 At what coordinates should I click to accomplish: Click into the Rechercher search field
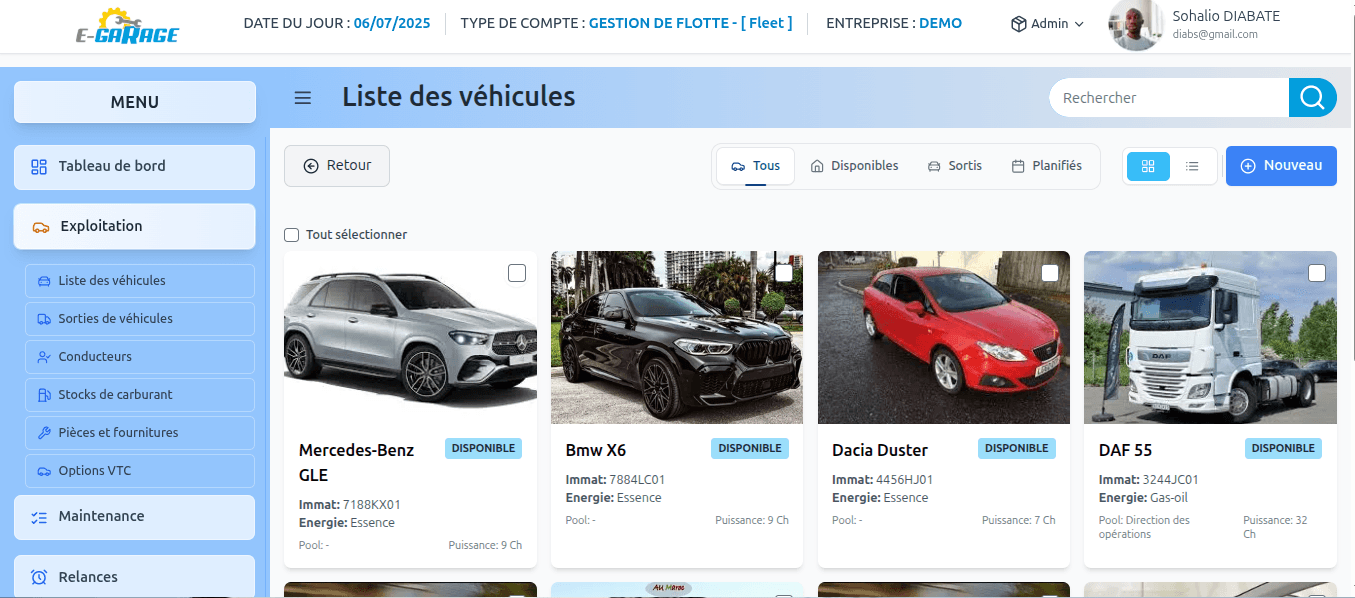click(1168, 98)
